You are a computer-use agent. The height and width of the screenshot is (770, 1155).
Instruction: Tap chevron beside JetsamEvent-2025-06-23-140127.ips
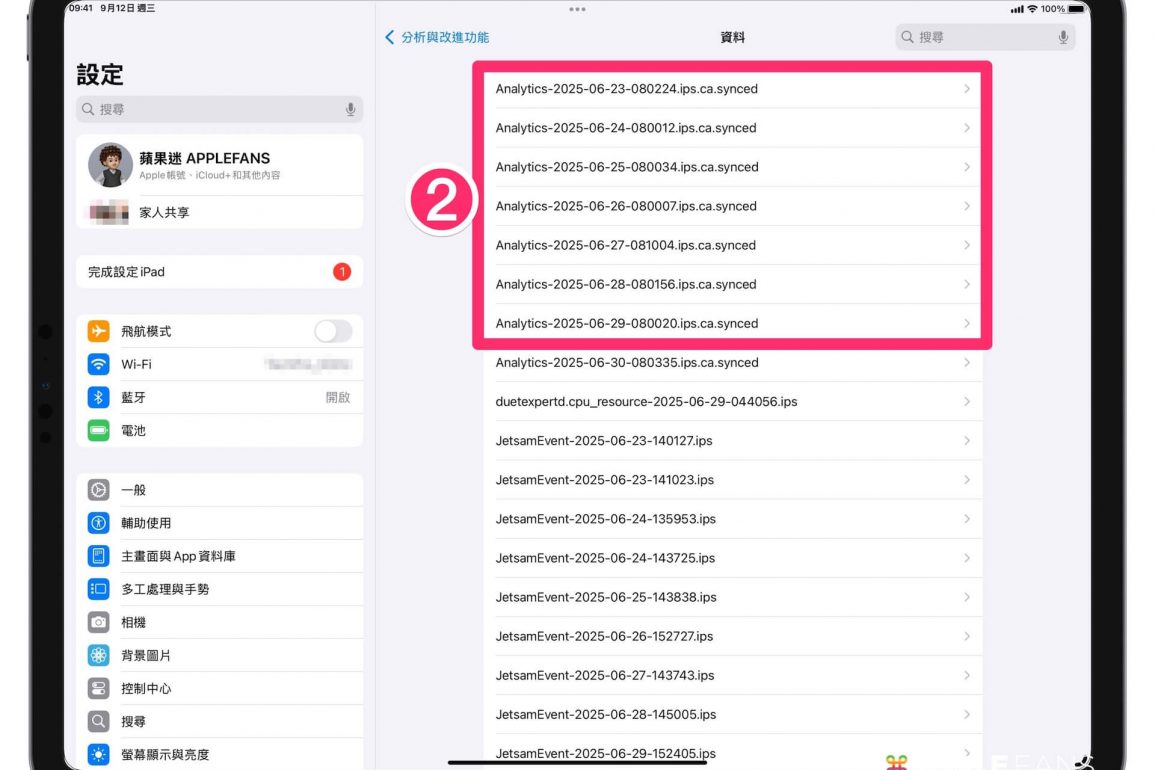[x=966, y=441]
